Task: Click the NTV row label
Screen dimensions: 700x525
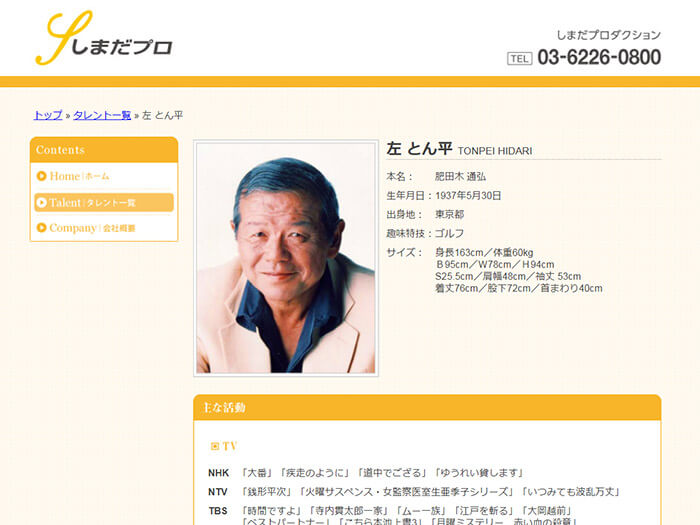Action: tap(218, 492)
